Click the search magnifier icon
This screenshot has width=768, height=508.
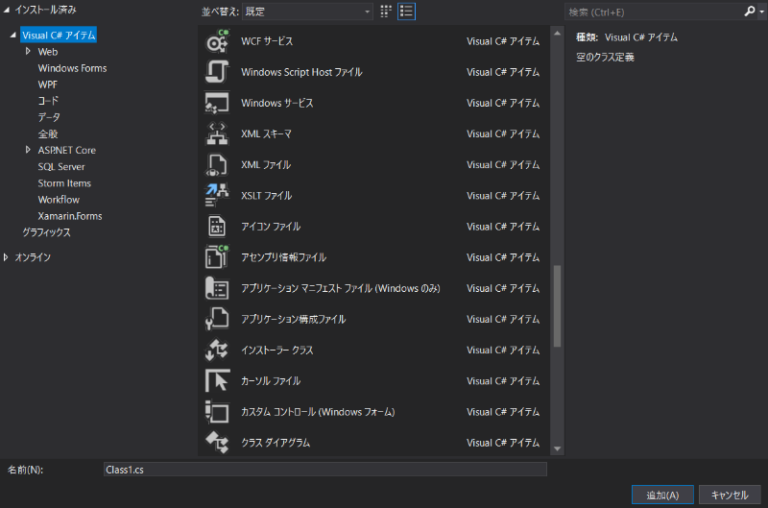click(749, 11)
